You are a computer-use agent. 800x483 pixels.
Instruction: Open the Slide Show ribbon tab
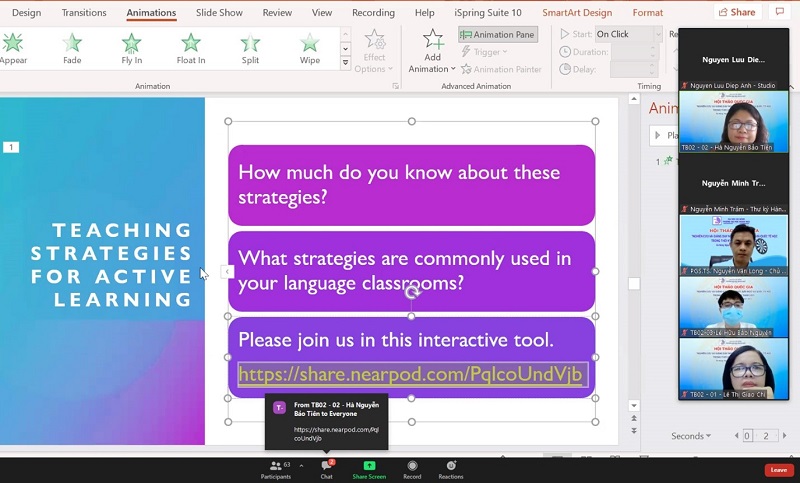[219, 13]
